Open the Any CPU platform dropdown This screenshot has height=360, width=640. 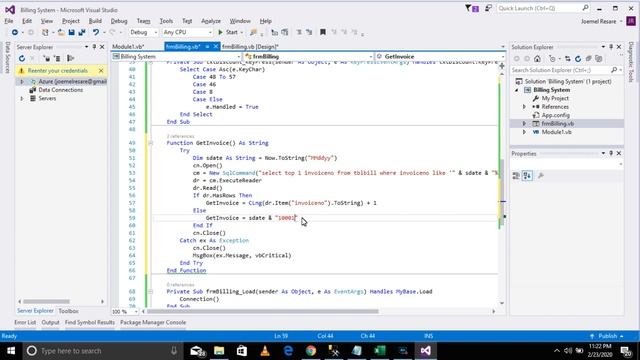[x=187, y=32]
